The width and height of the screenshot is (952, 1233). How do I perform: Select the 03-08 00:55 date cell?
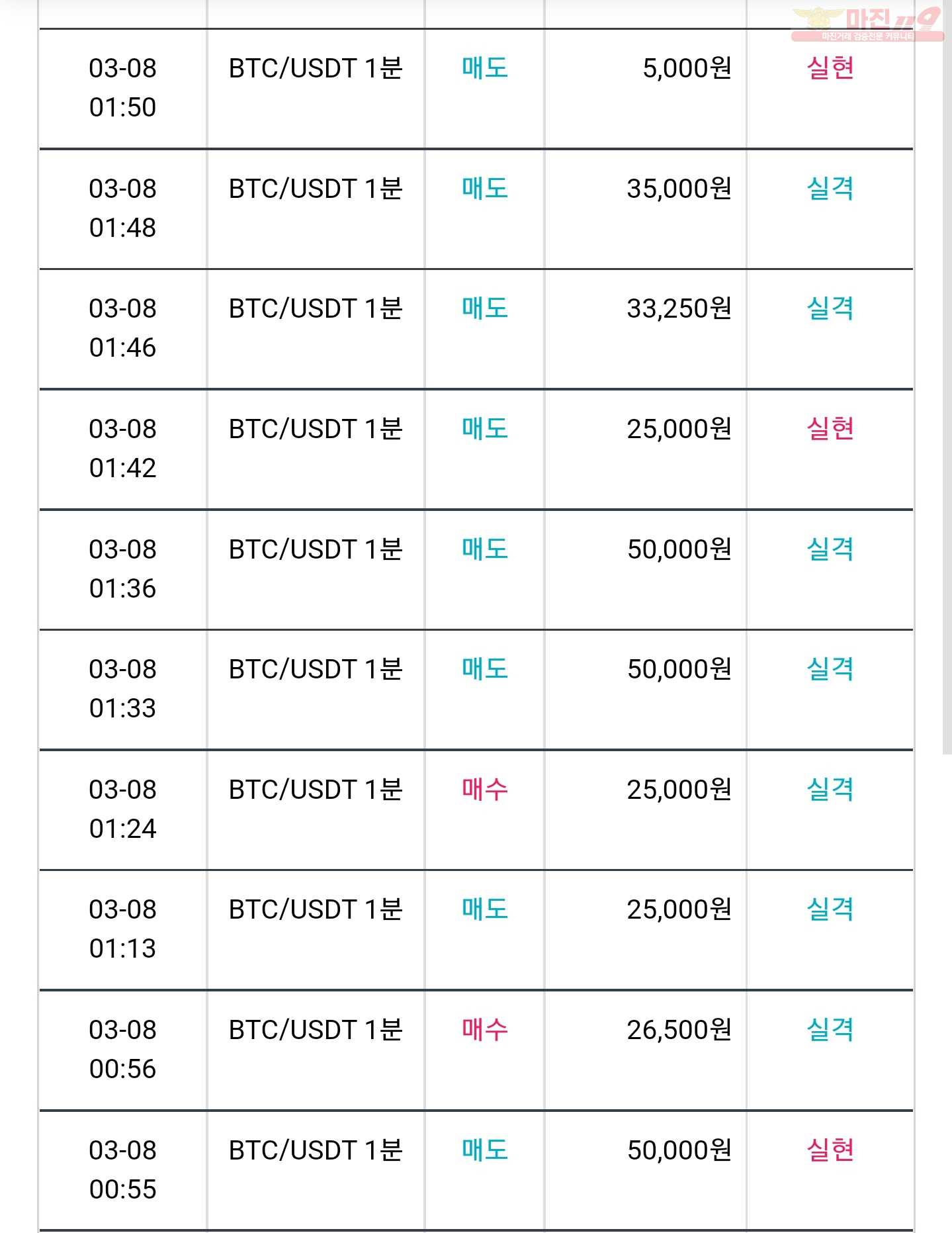tap(122, 1169)
